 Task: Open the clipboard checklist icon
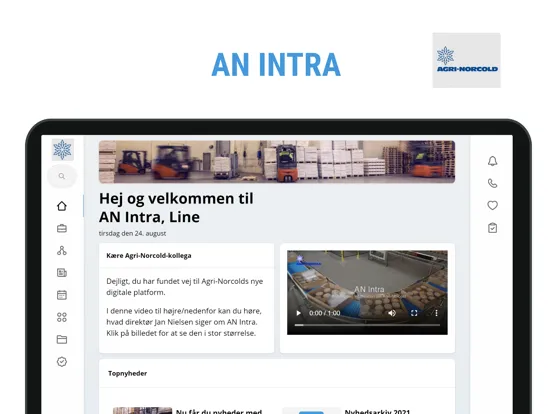[x=493, y=228]
